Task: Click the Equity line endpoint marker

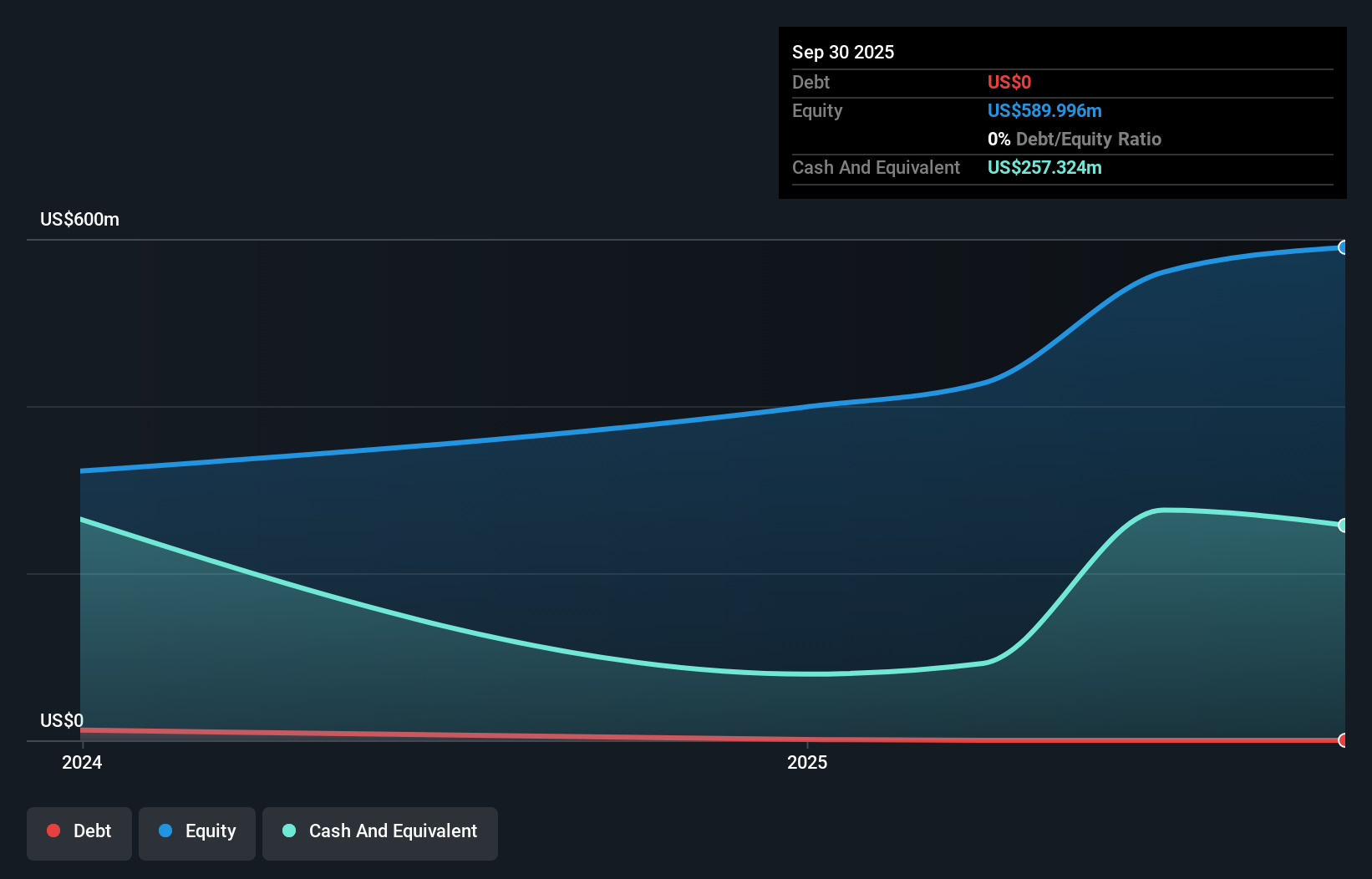Action: [1343, 247]
